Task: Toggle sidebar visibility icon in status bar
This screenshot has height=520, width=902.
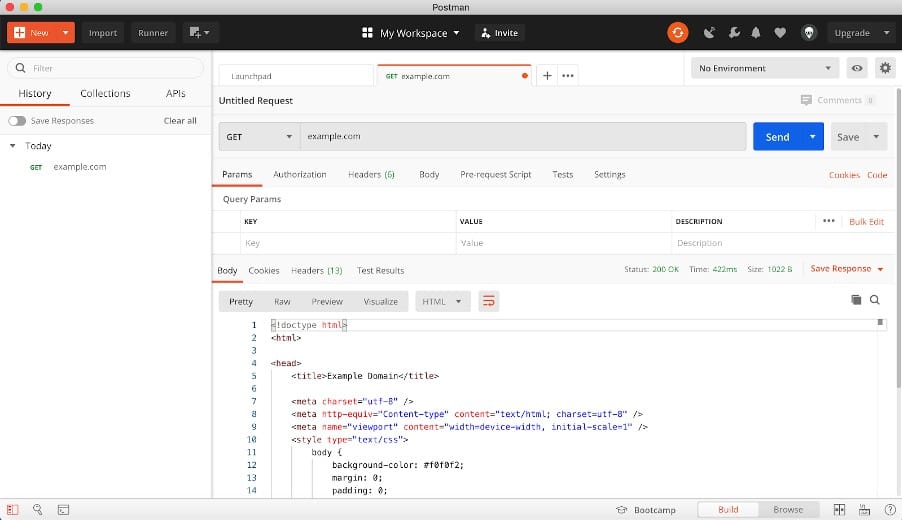Action: [x=13, y=510]
